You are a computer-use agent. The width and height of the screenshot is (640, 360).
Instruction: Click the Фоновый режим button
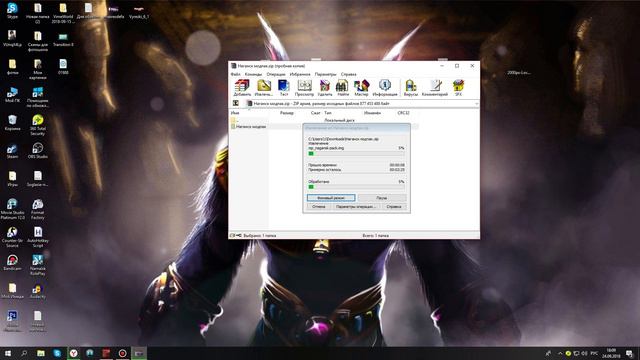click(x=331, y=198)
